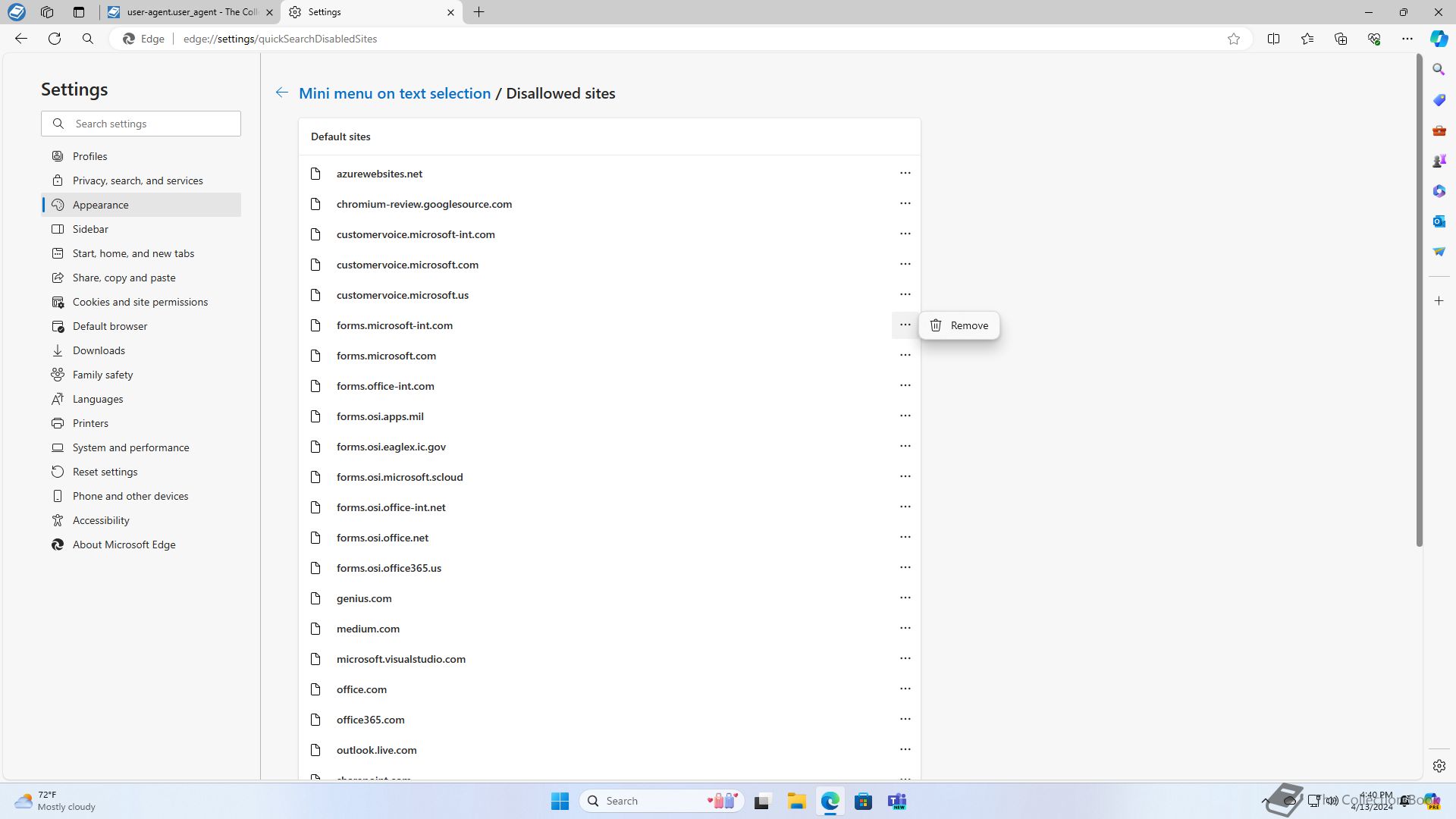The image size is (1456, 819).
Task: Add this page to favorites star
Action: point(1234,39)
